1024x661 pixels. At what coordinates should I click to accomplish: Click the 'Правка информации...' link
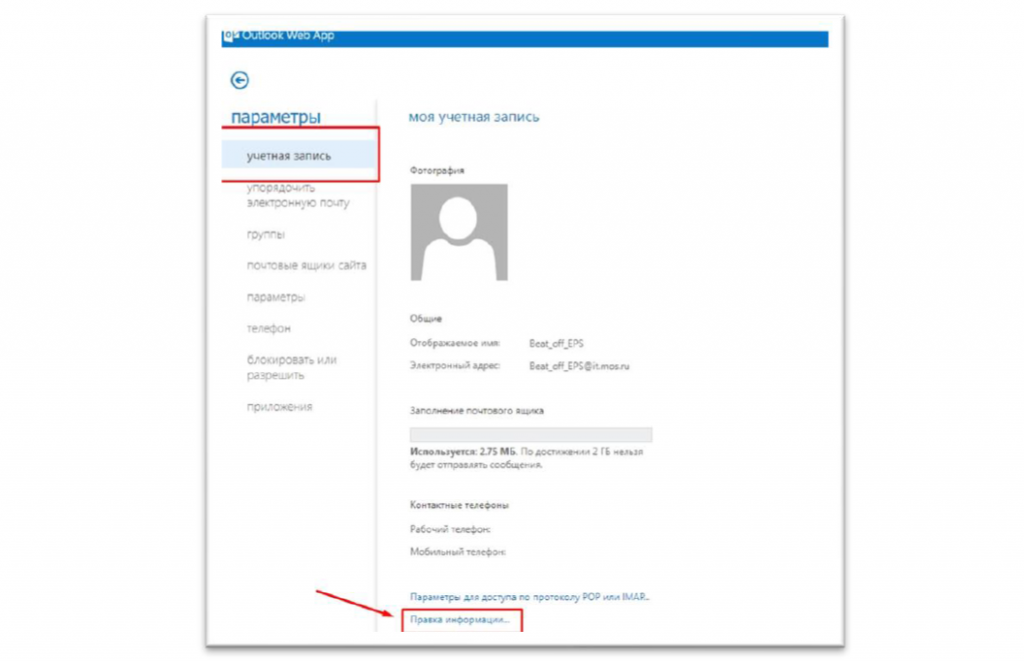461,621
